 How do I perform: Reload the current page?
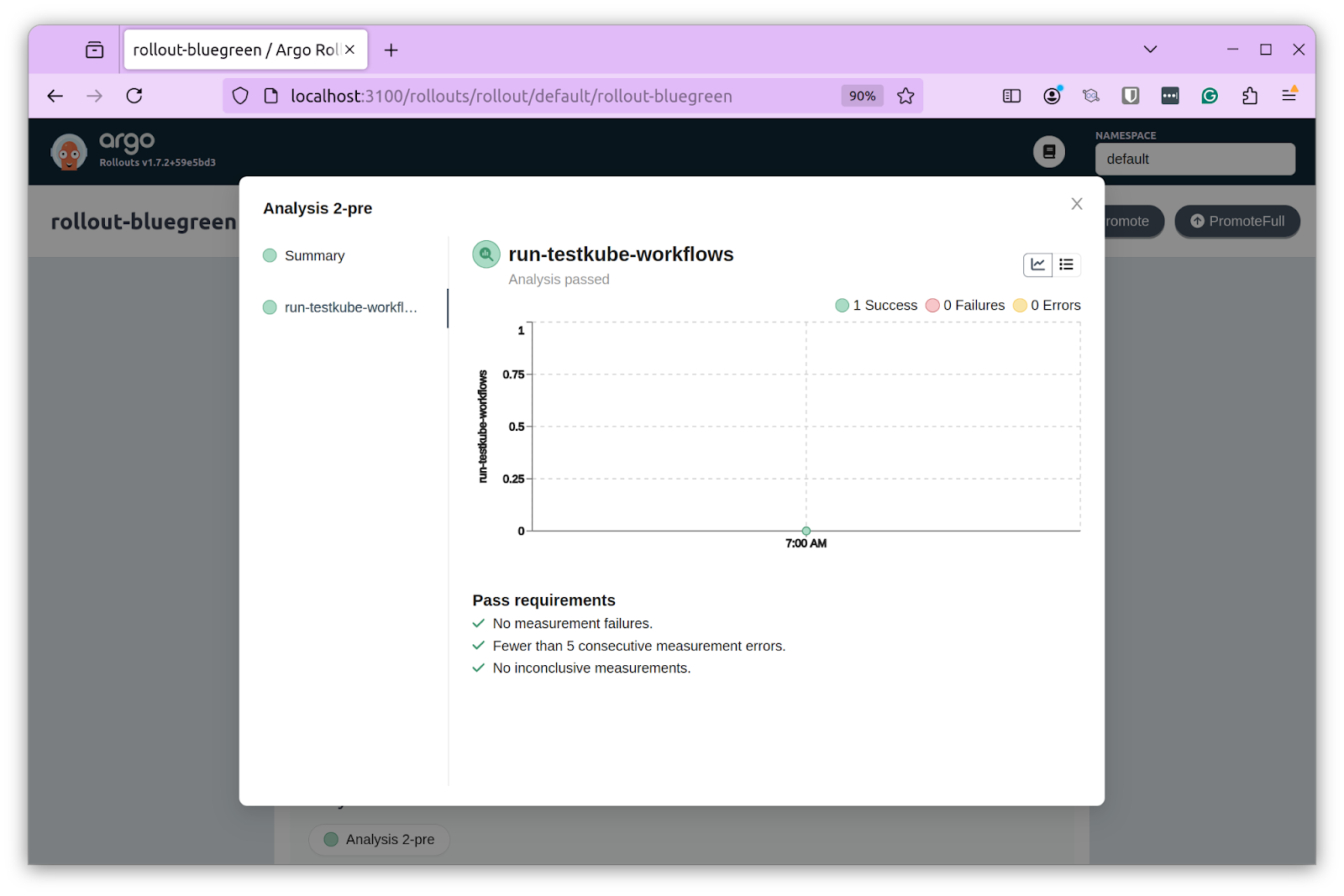point(134,96)
